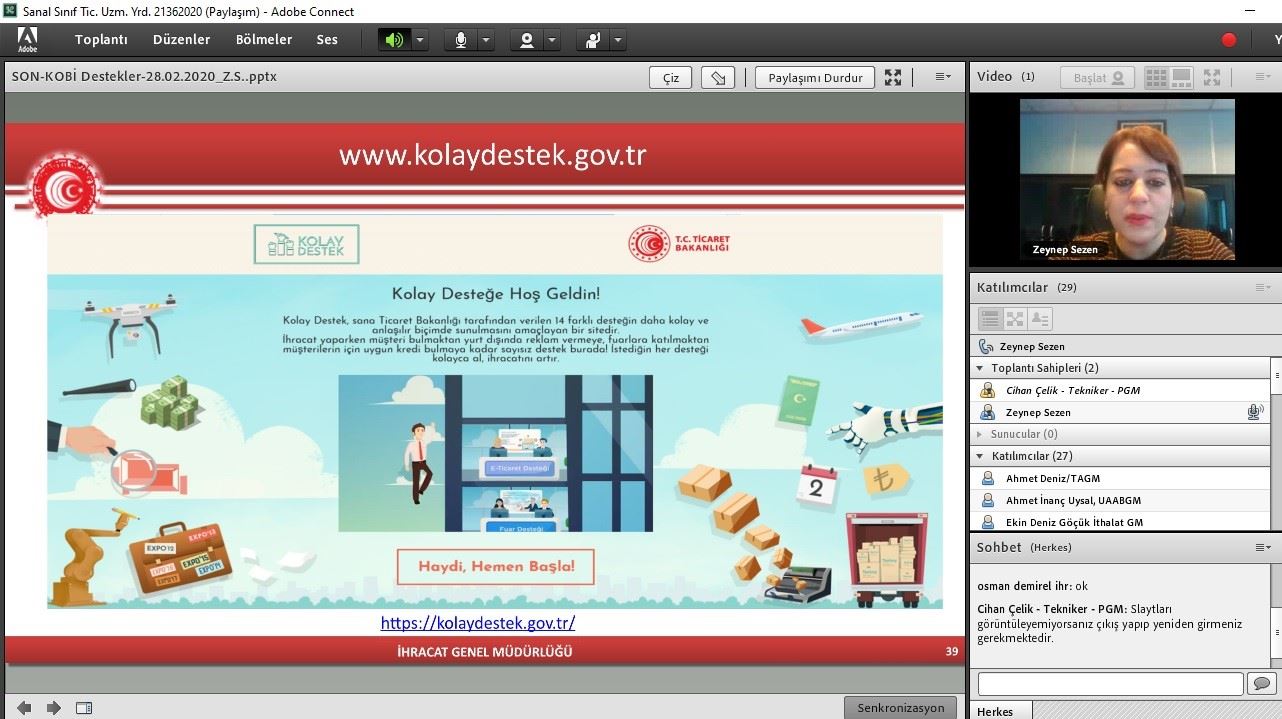Open the microphone options dropdown arrow
This screenshot has height=719, width=1282.
(x=486, y=40)
